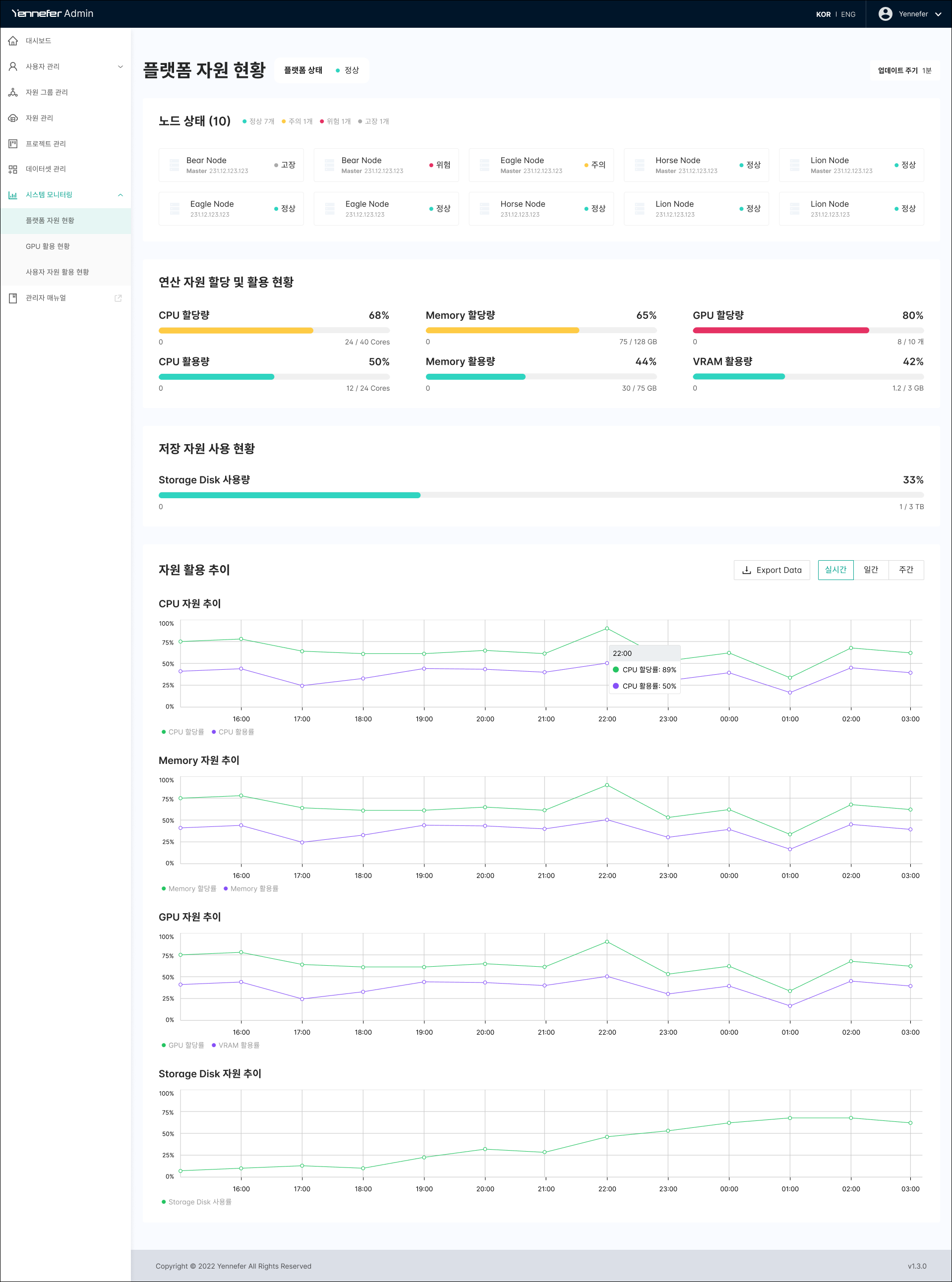Image resolution: width=952 pixels, height=1282 pixels.
Task: Click the project management board icon
Action: [x=13, y=143]
